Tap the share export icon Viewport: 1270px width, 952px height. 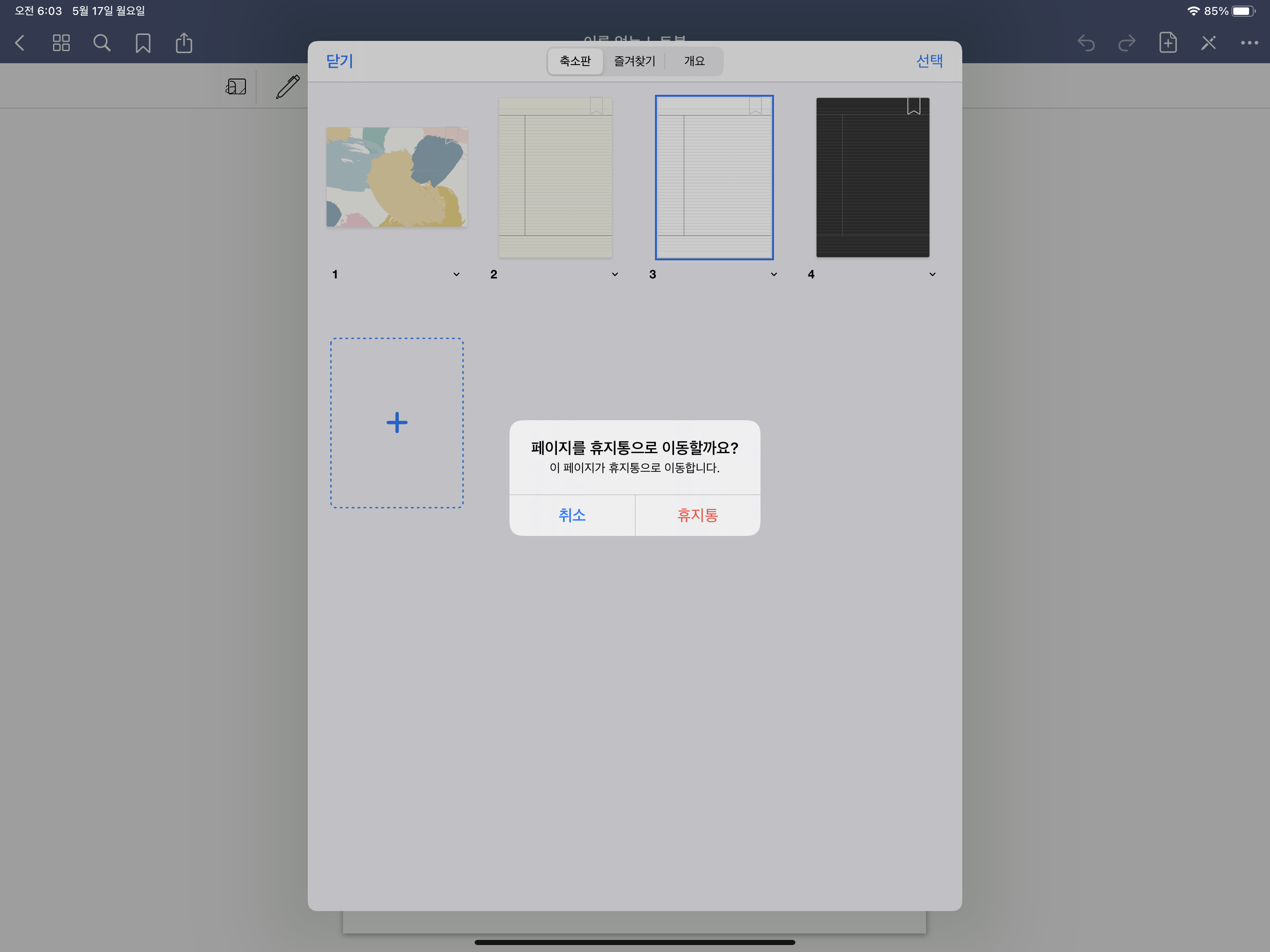(x=184, y=43)
